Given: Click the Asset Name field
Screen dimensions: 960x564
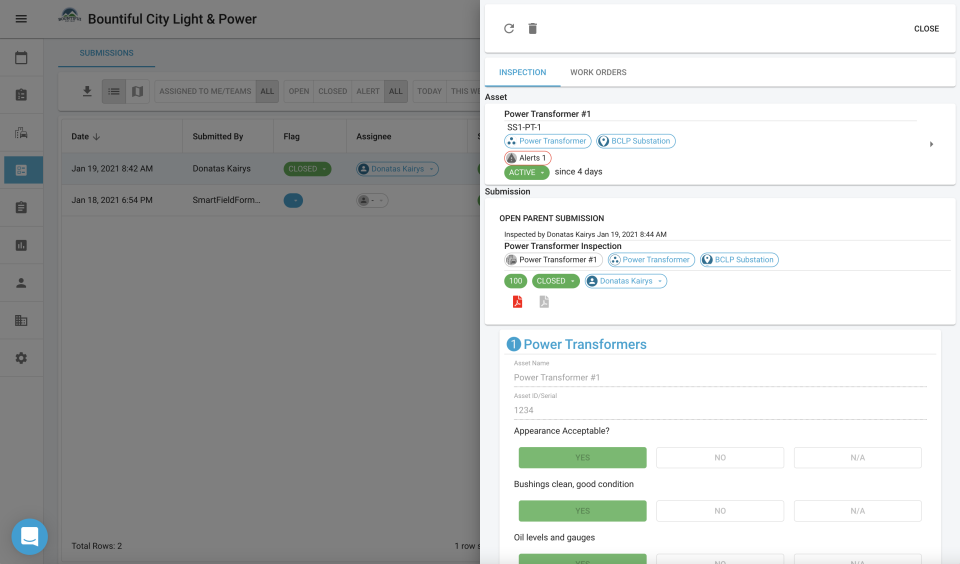Looking at the screenshot, I should click(720, 377).
